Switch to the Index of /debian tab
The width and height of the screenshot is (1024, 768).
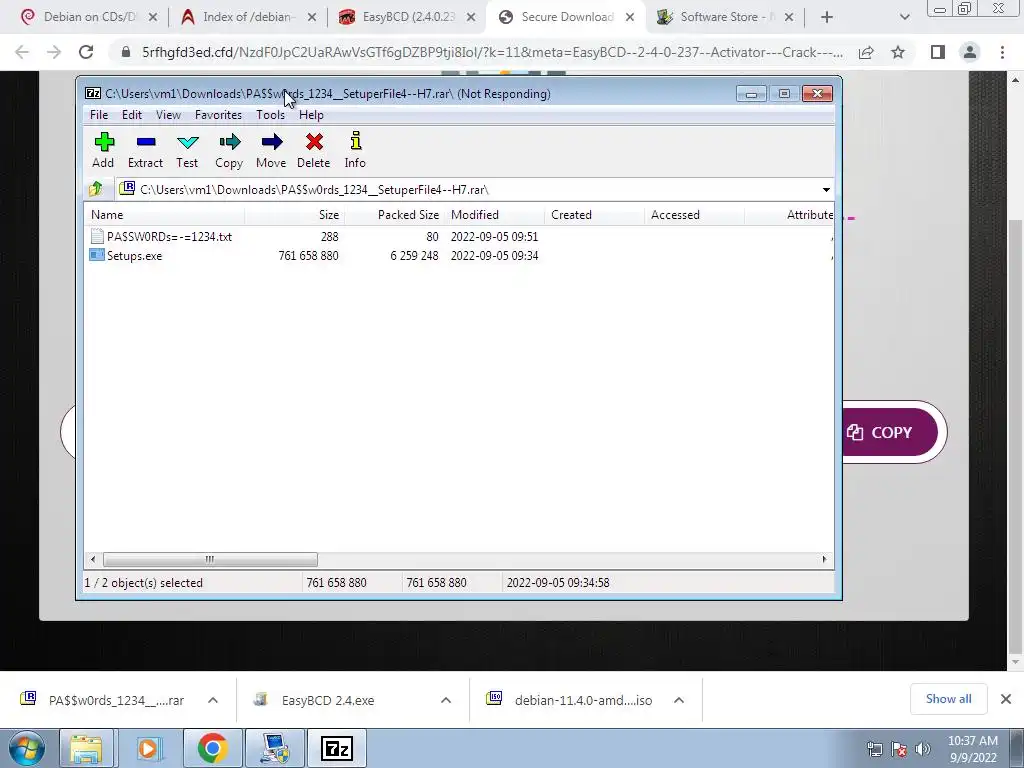point(247,17)
